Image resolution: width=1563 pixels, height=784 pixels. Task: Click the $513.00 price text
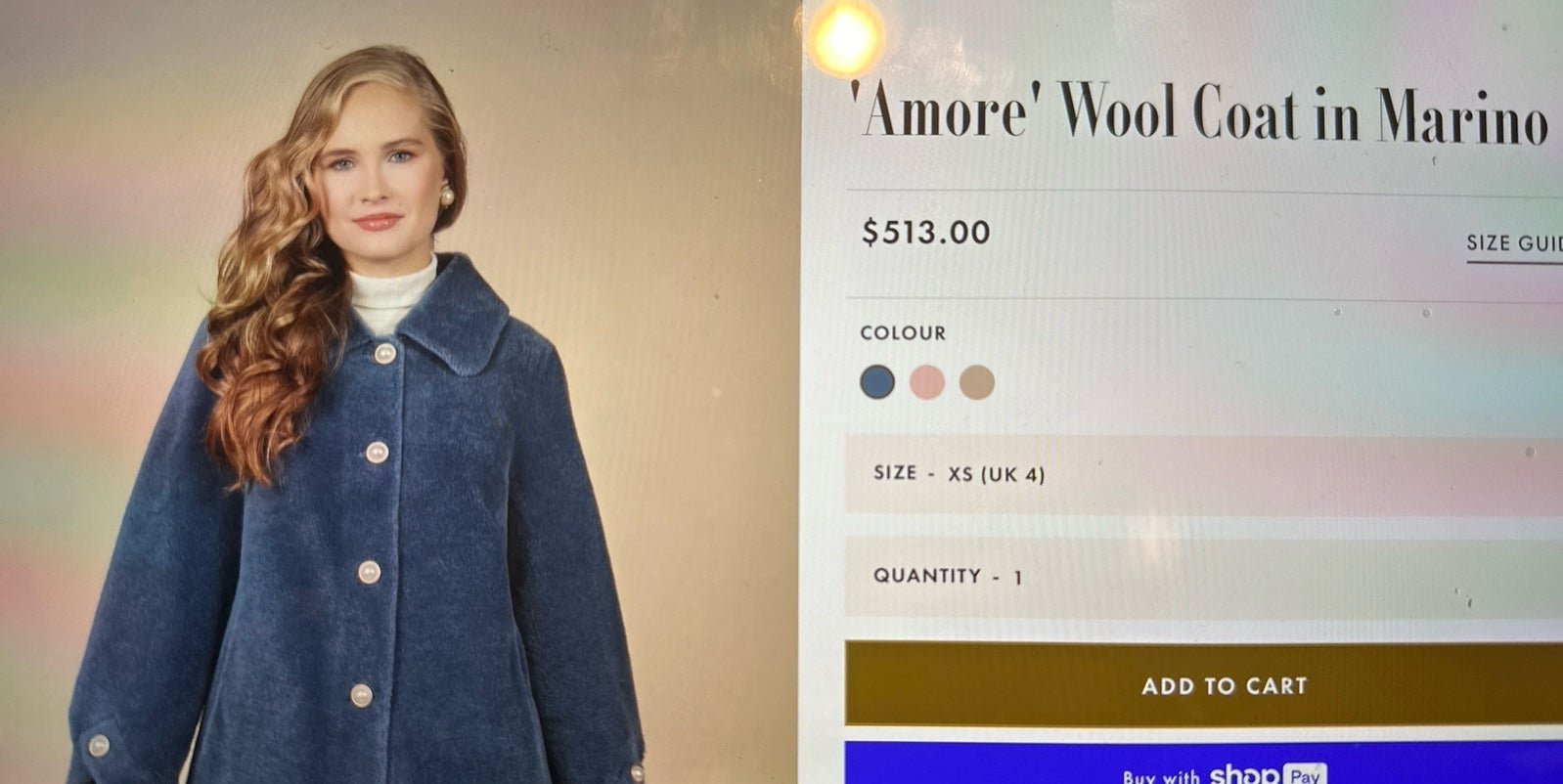pos(925,233)
